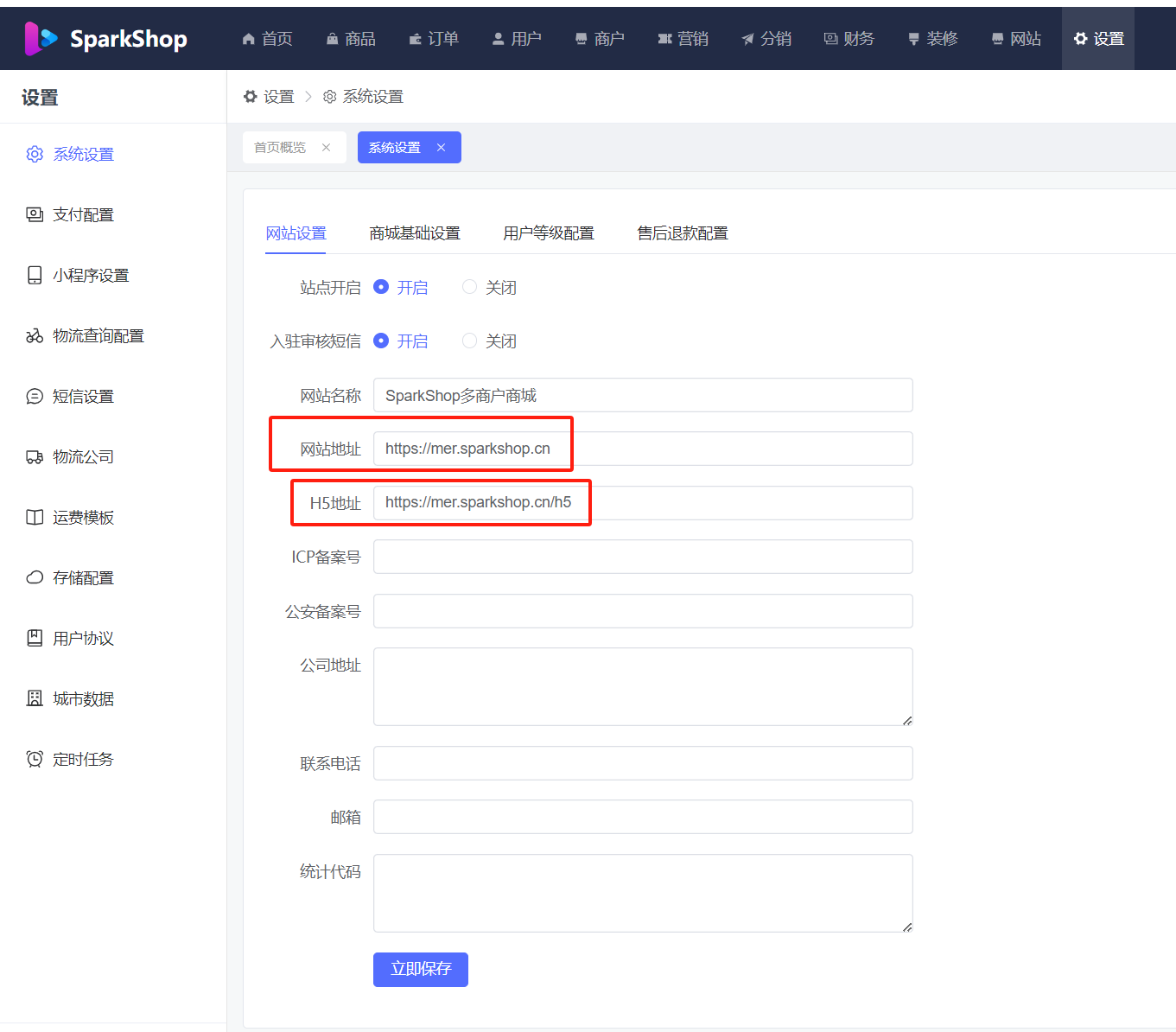Viewport: 1176px width, 1032px height.
Task: Click the gear icon beside top 设置
Action: 1080,39
